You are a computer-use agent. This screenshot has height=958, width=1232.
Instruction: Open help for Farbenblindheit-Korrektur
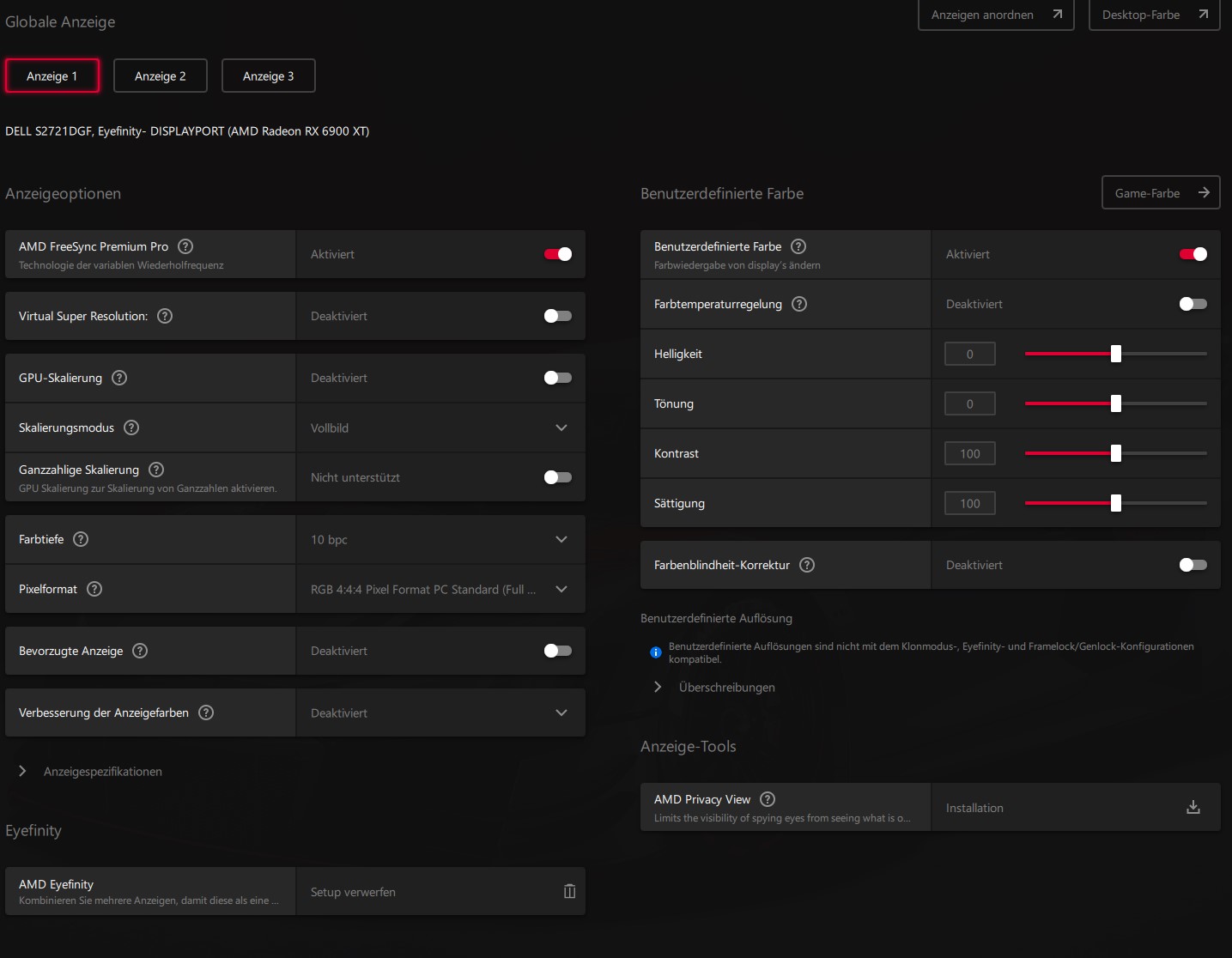point(807,565)
